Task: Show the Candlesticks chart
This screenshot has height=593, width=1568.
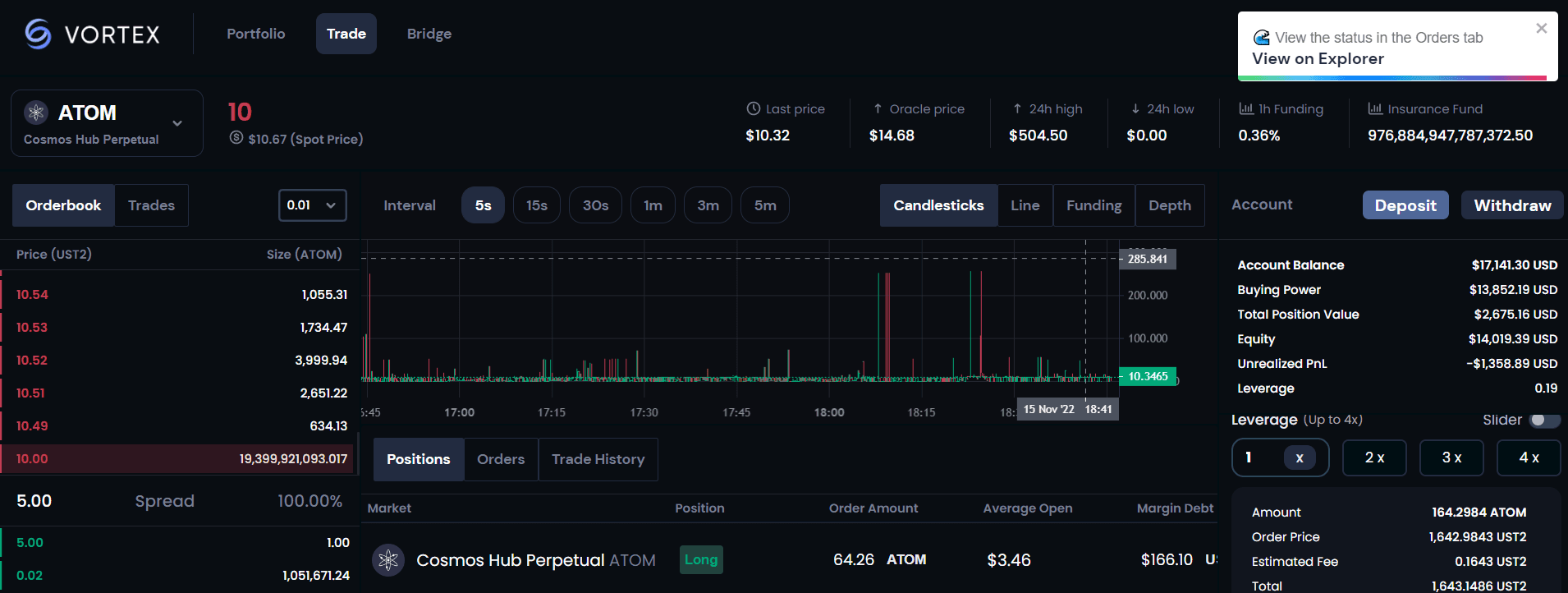Action: click(x=939, y=205)
